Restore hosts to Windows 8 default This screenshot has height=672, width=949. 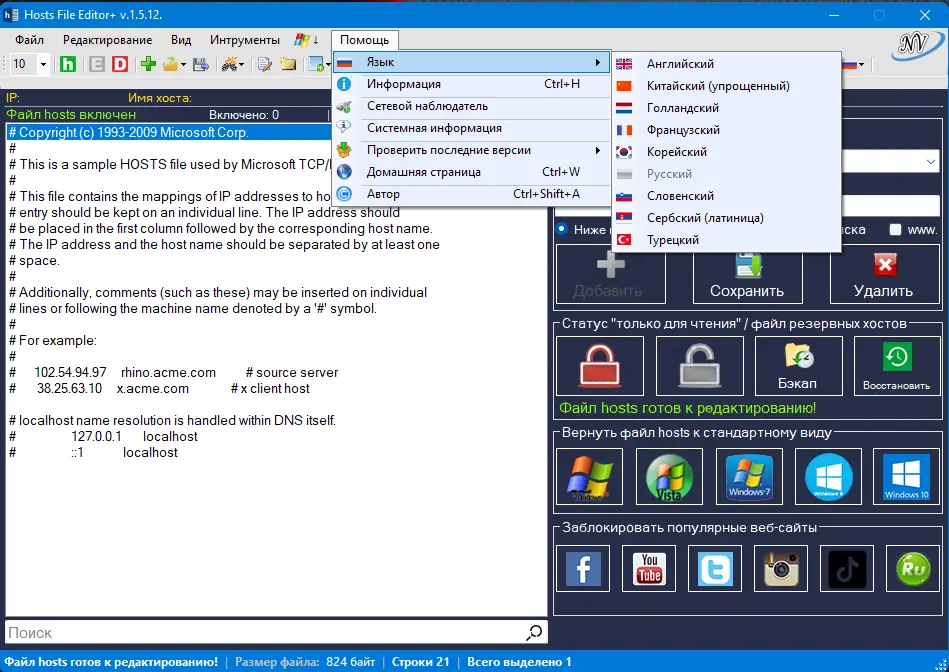pos(828,476)
